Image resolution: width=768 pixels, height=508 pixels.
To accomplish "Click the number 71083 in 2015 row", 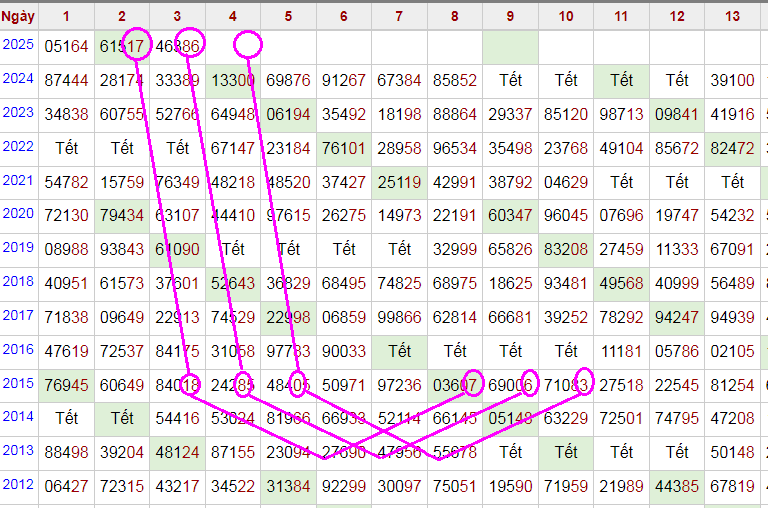I will pyautogui.click(x=566, y=384).
